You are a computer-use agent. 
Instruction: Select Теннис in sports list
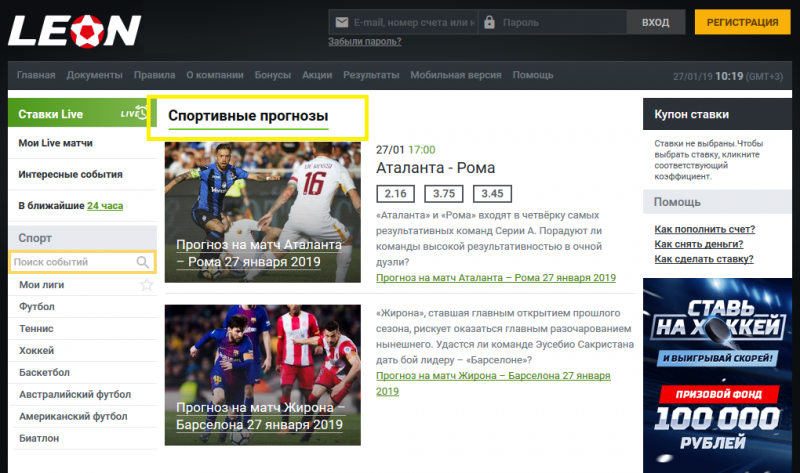(36, 329)
